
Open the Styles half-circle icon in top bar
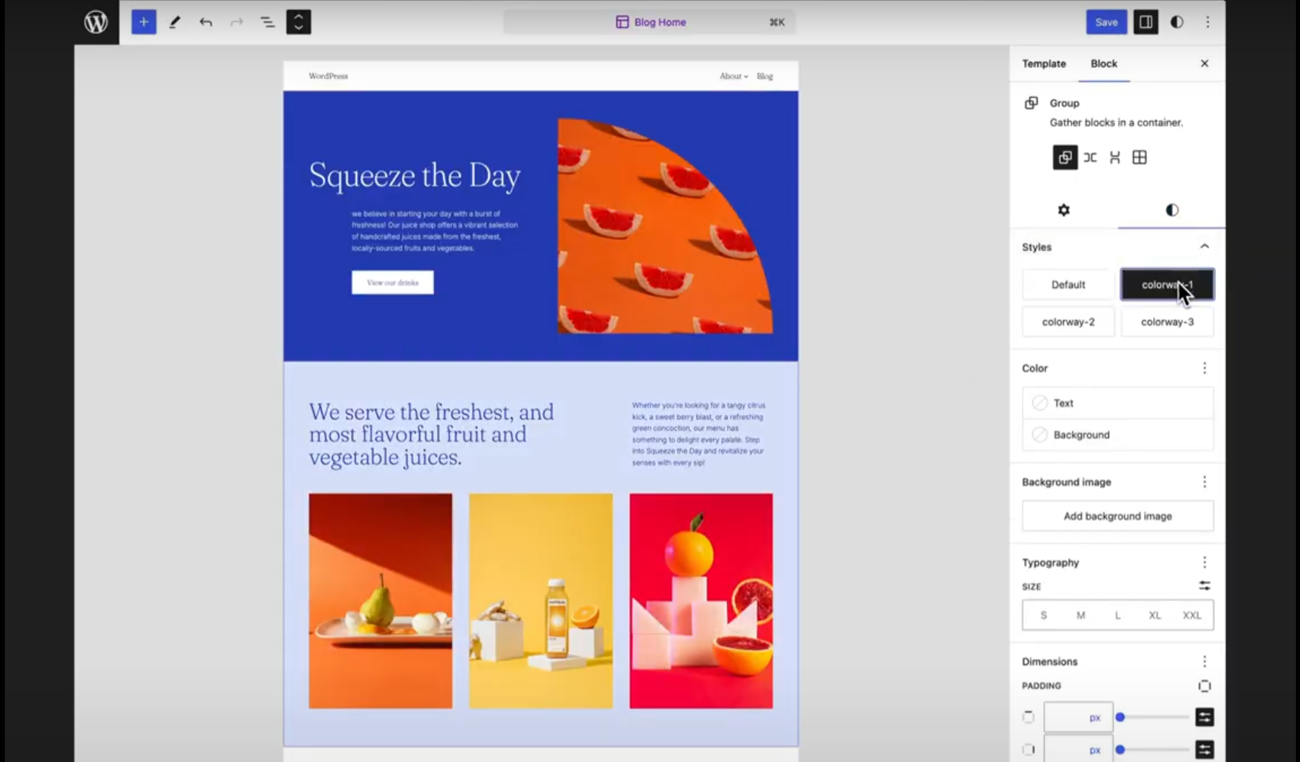tap(1177, 22)
